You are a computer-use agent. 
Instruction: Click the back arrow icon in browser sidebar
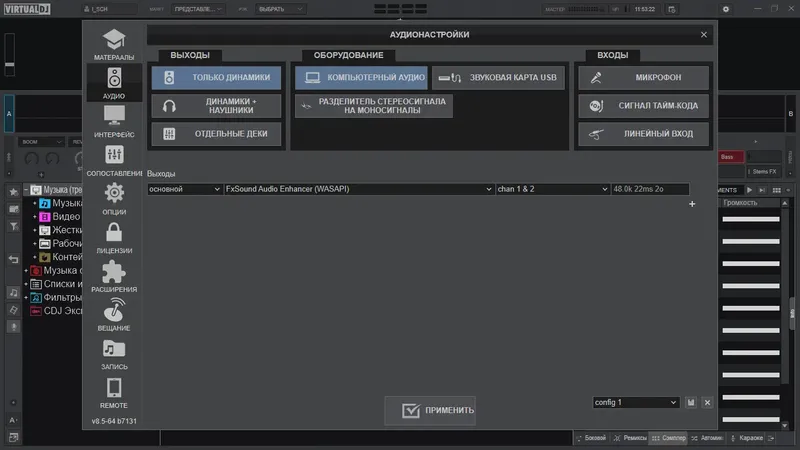point(14,260)
